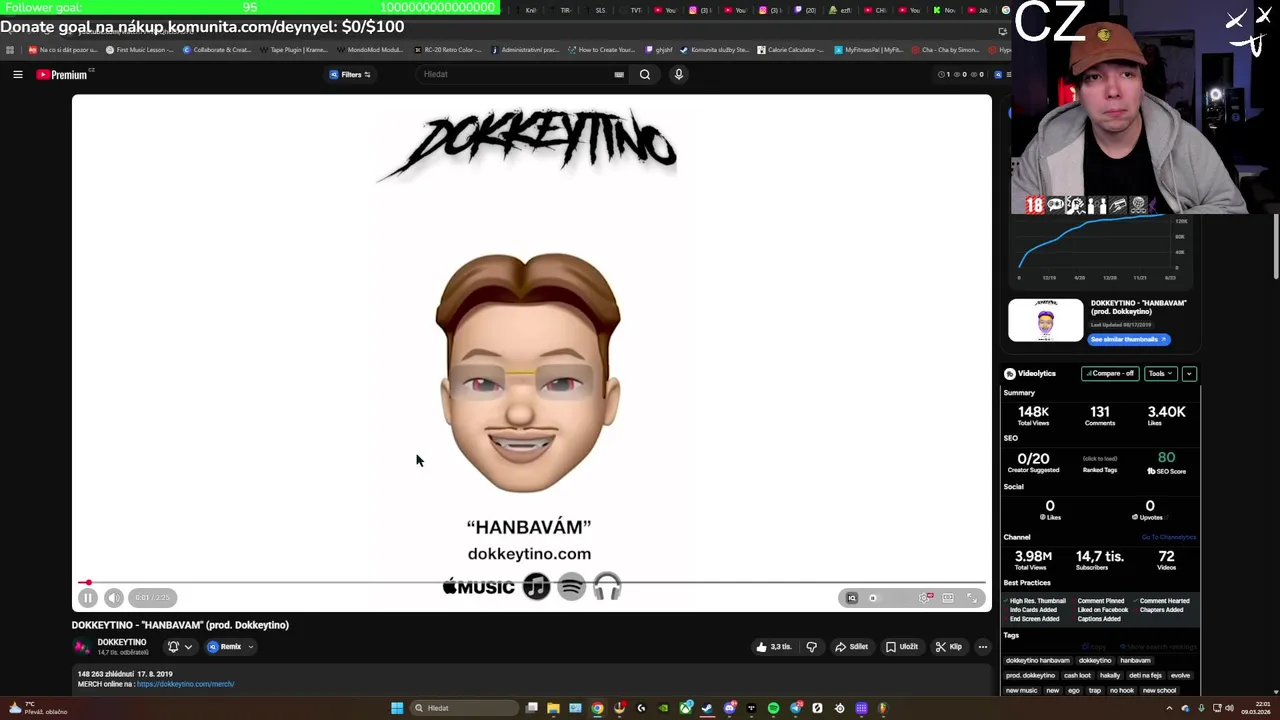Click the 80 SEO Score value
1280x720 pixels.
[1166, 458]
